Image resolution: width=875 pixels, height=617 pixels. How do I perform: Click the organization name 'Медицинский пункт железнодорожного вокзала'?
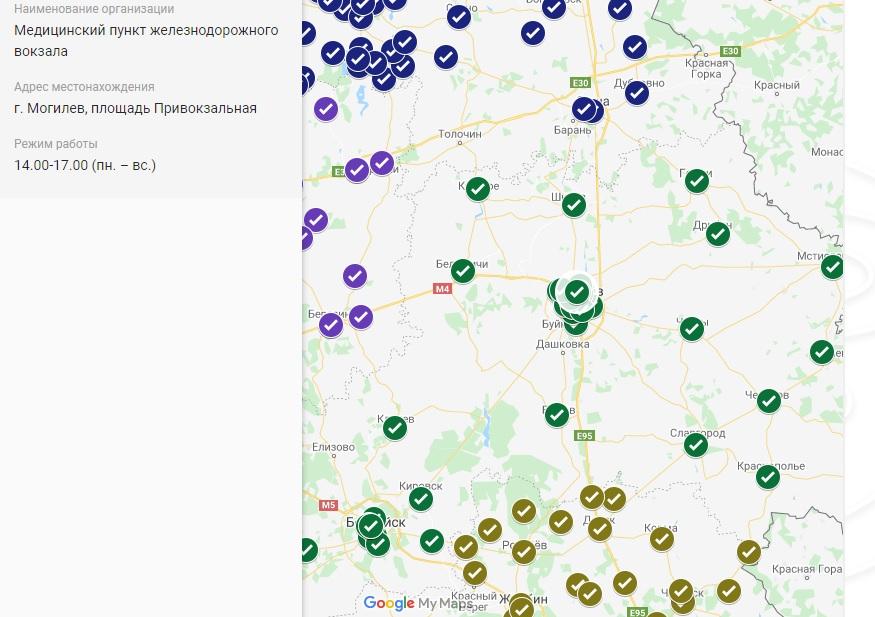146,40
